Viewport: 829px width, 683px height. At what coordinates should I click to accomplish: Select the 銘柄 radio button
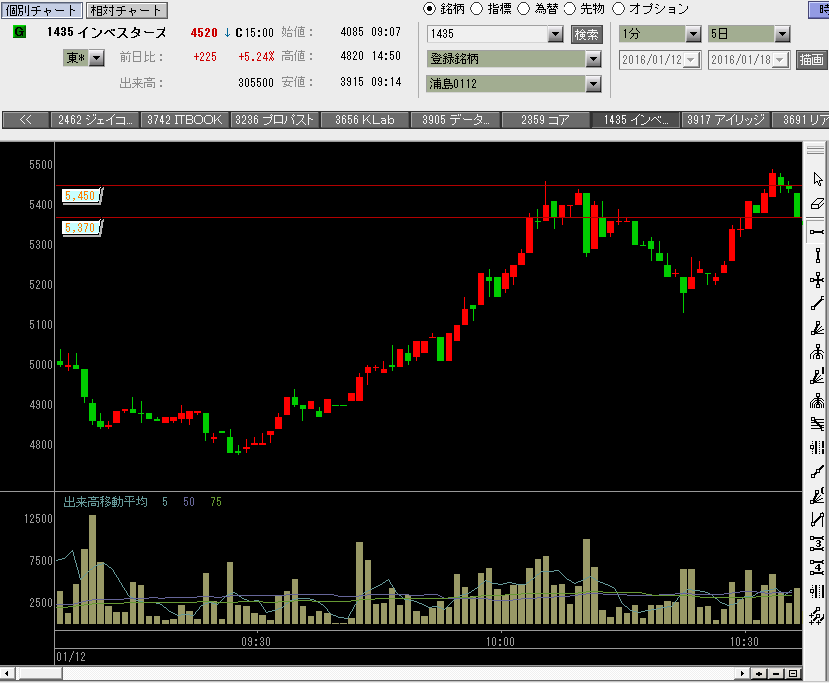point(429,9)
